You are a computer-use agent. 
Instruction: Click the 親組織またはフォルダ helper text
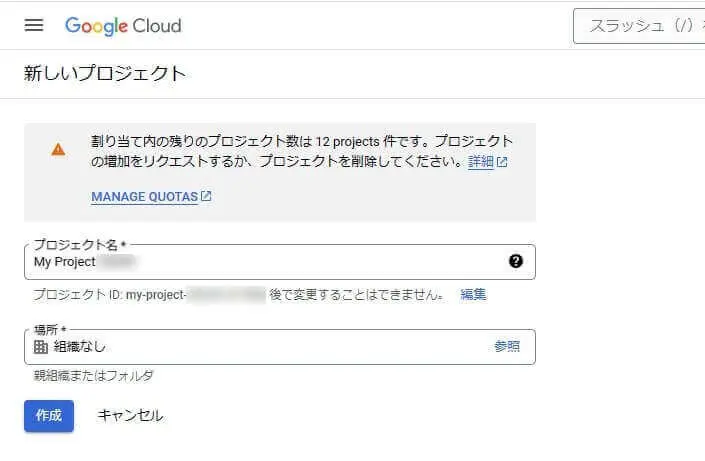click(x=93, y=376)
